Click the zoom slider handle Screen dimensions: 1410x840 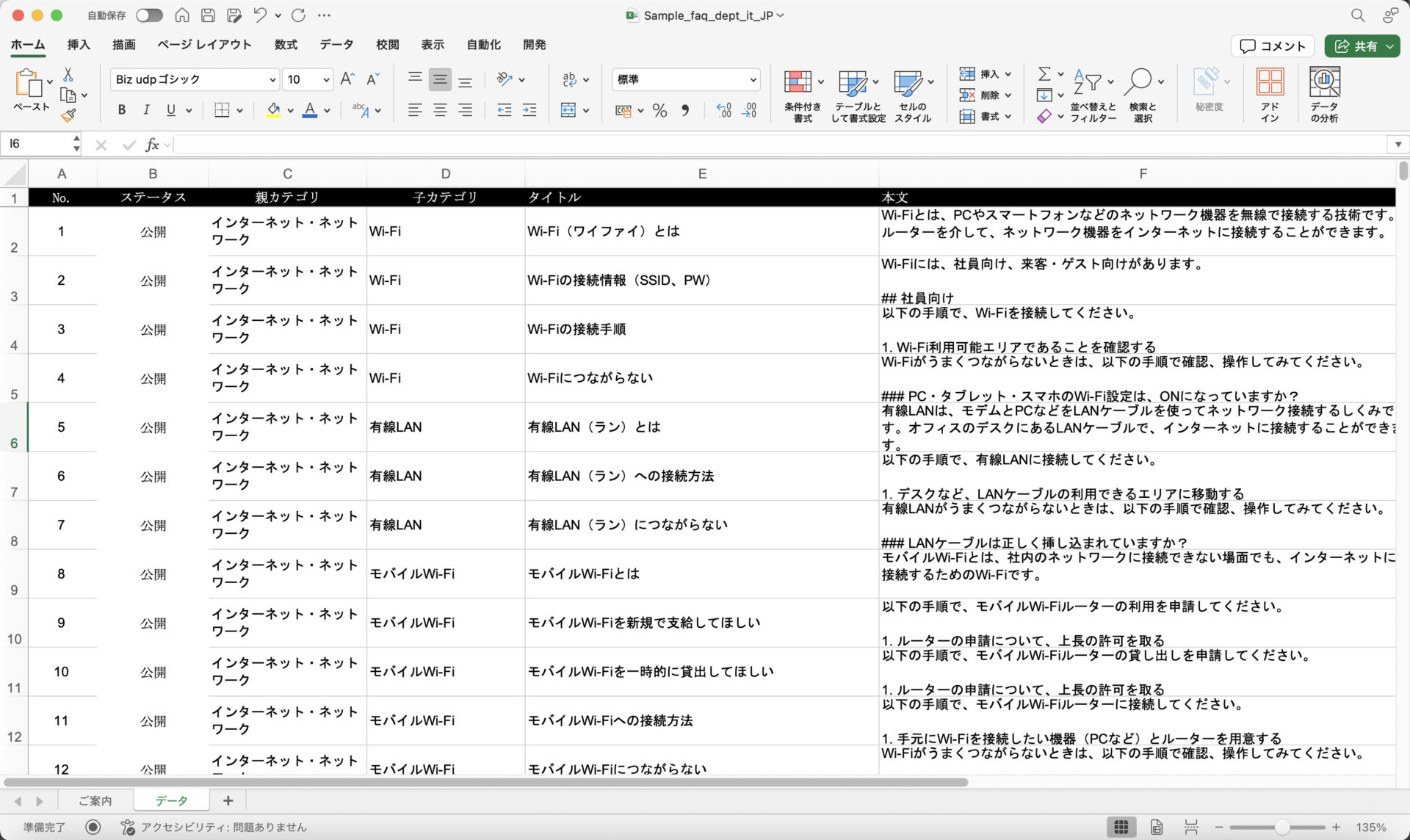[1281, 828]
